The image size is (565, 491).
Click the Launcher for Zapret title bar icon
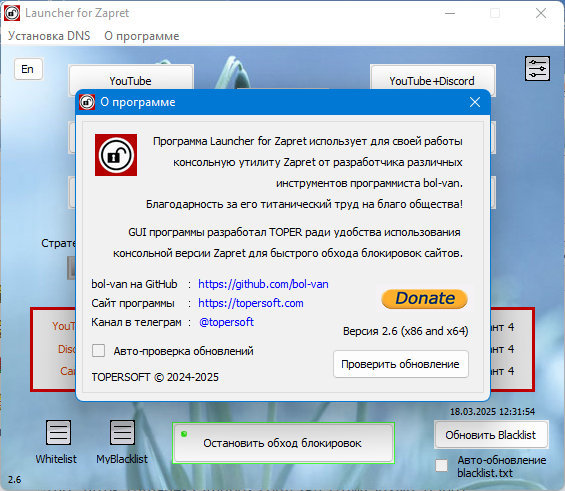point(12,13)
